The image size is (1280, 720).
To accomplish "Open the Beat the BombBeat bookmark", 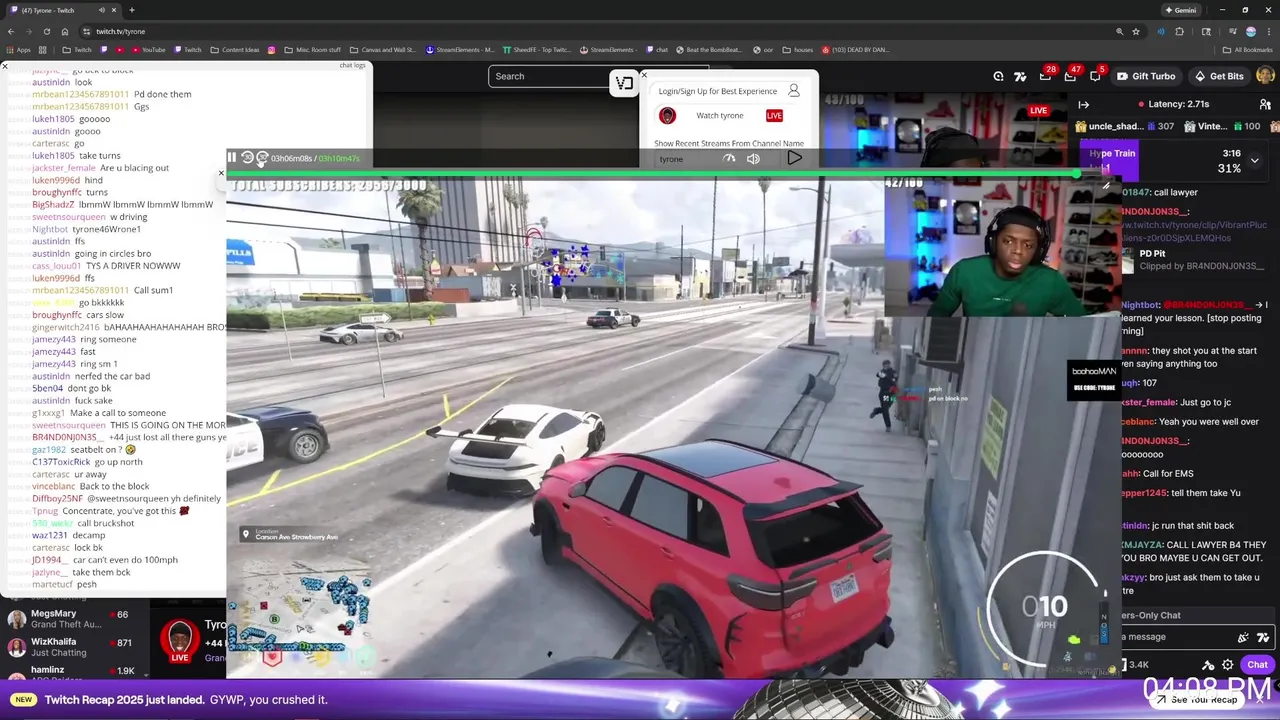I will coord(708,49).
